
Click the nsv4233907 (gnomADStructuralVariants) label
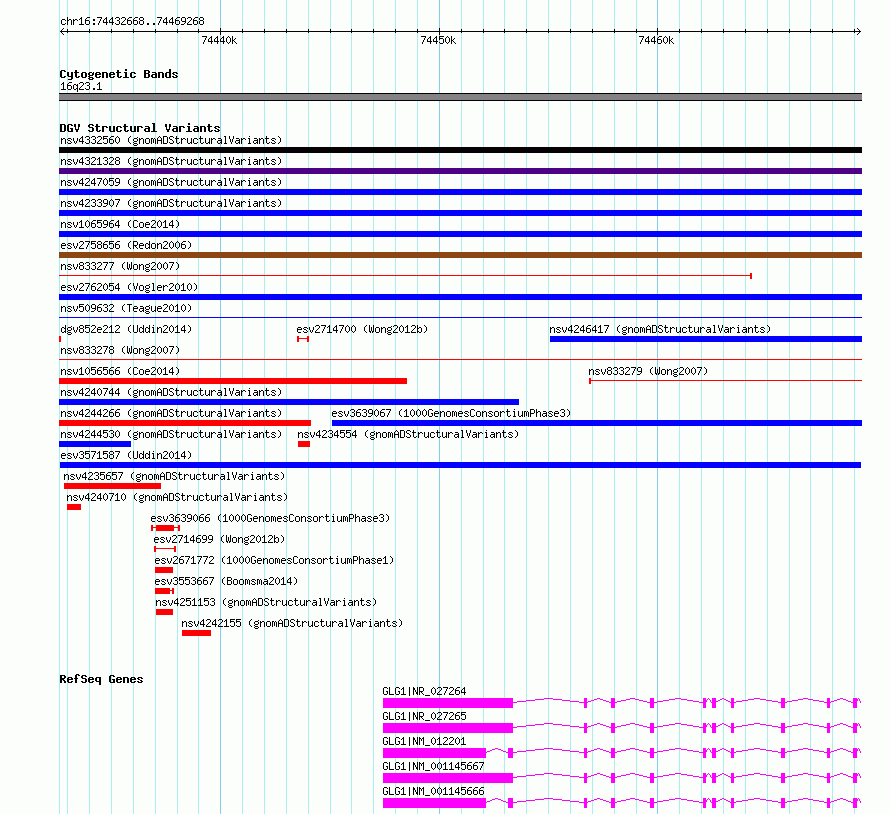171,203
